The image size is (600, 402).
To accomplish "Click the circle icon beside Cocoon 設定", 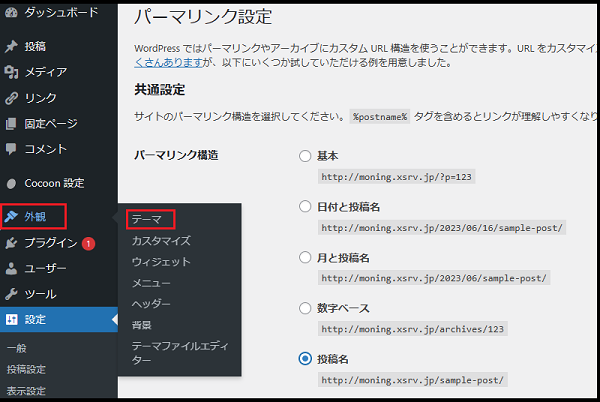I will tap(11, 184).
